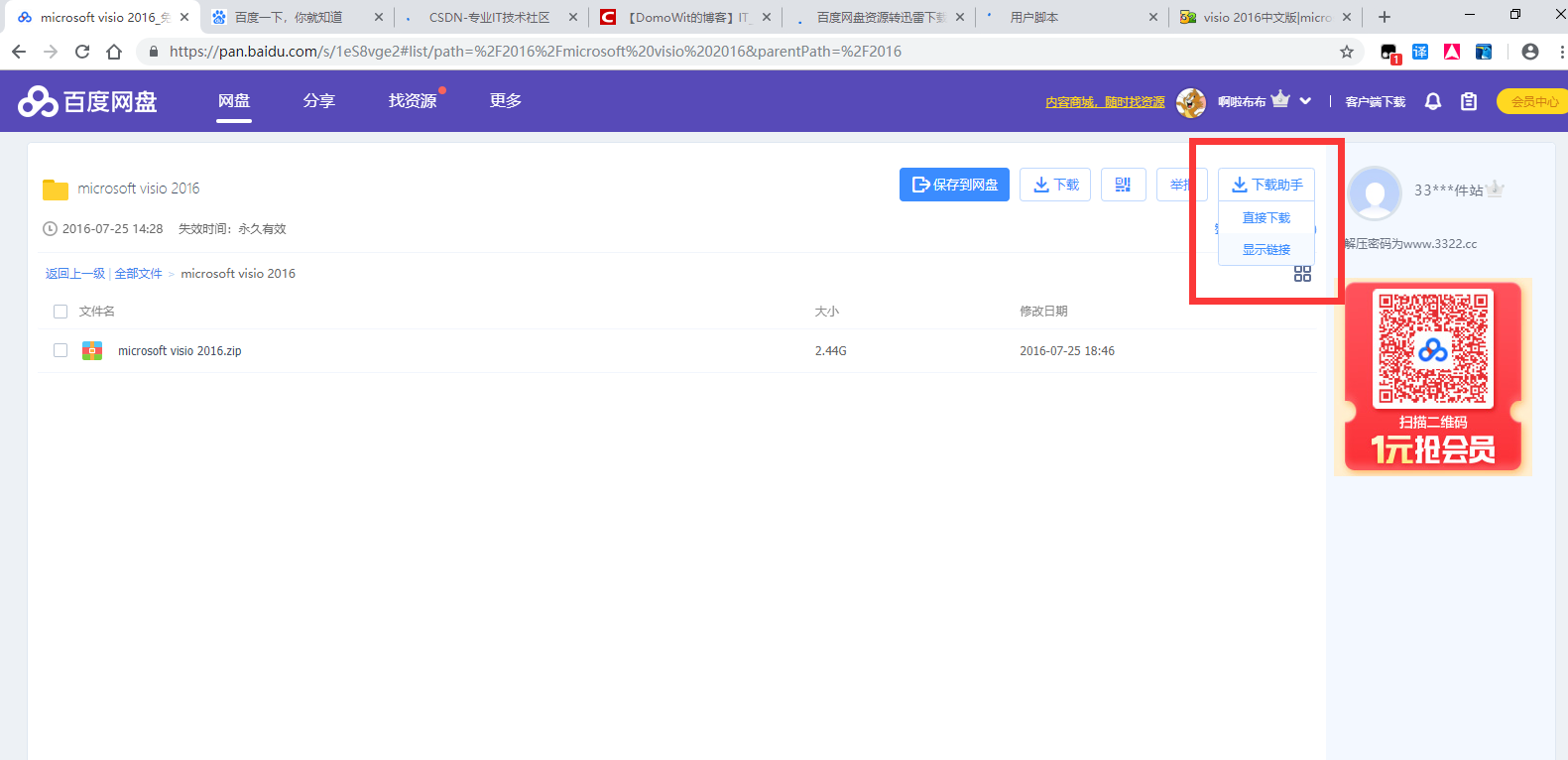1568x760 pixels.
Task: Click the 1元抢会员 QR code banner
Action: (x=1433, y=377)
